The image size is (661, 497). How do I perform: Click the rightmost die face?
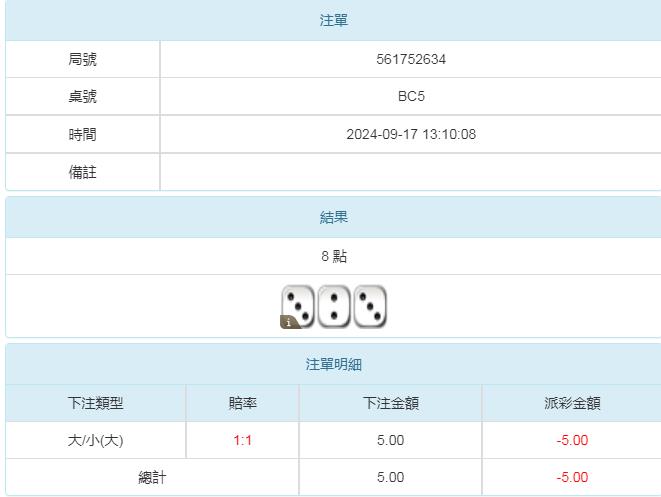click(370, 306)
